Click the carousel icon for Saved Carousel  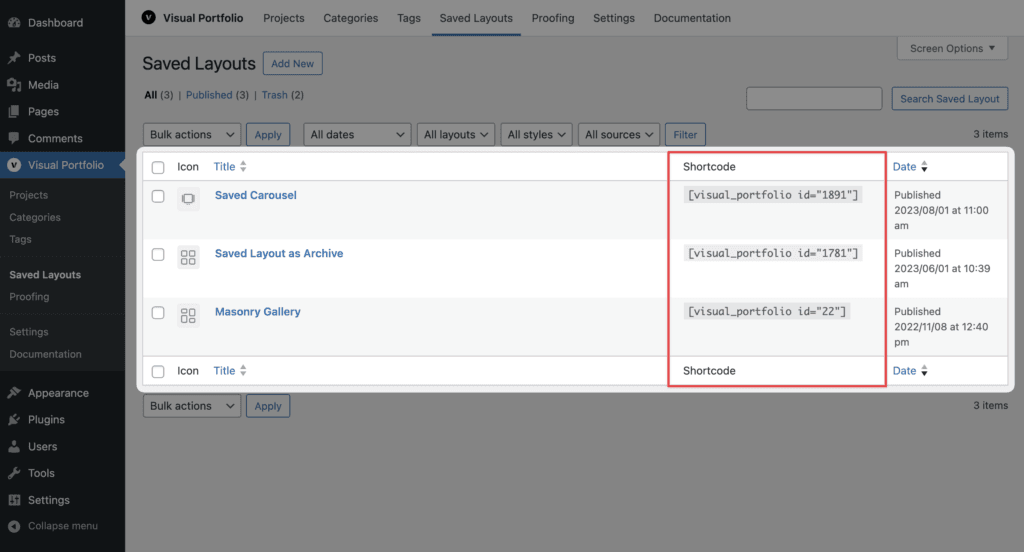[x=188, y=199]
